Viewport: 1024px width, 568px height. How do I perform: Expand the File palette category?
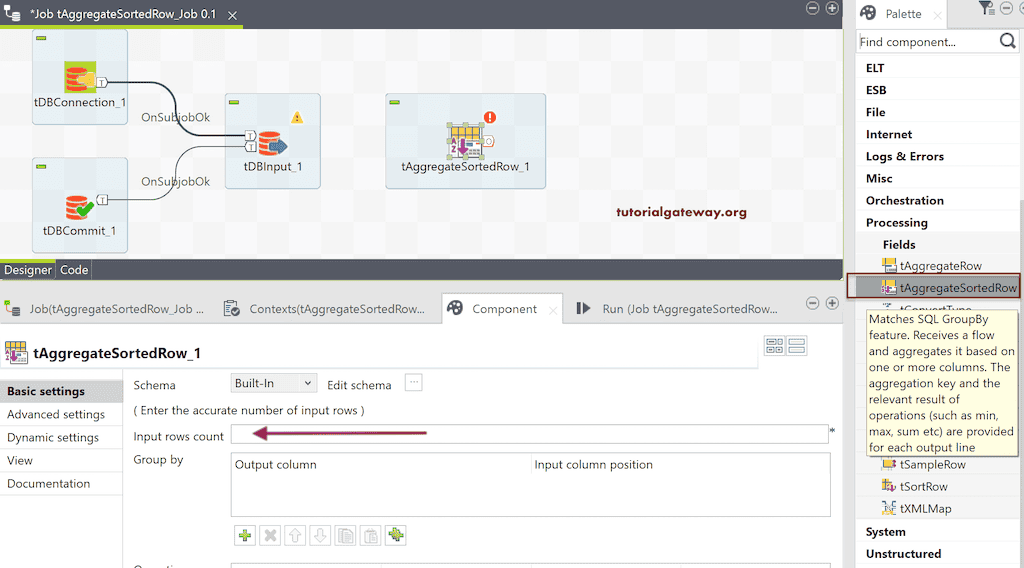click(875, 112)
